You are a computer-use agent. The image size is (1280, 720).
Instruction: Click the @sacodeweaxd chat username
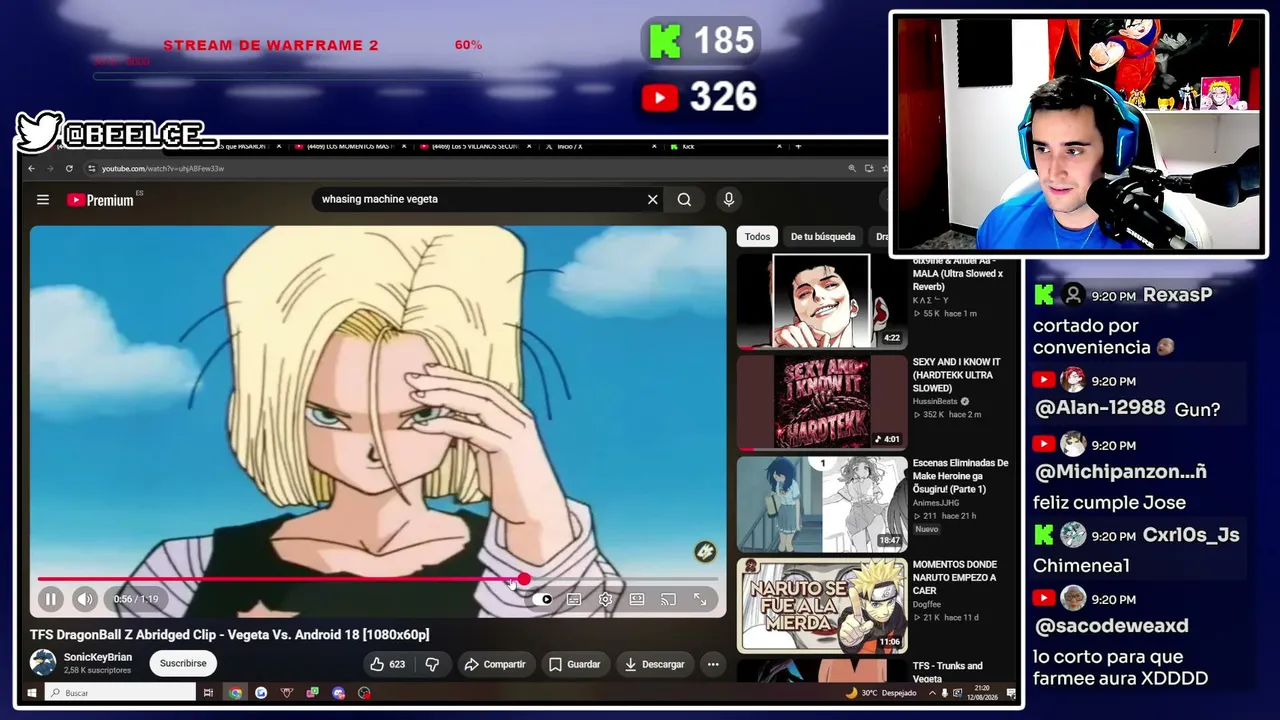coord(1111,626)
